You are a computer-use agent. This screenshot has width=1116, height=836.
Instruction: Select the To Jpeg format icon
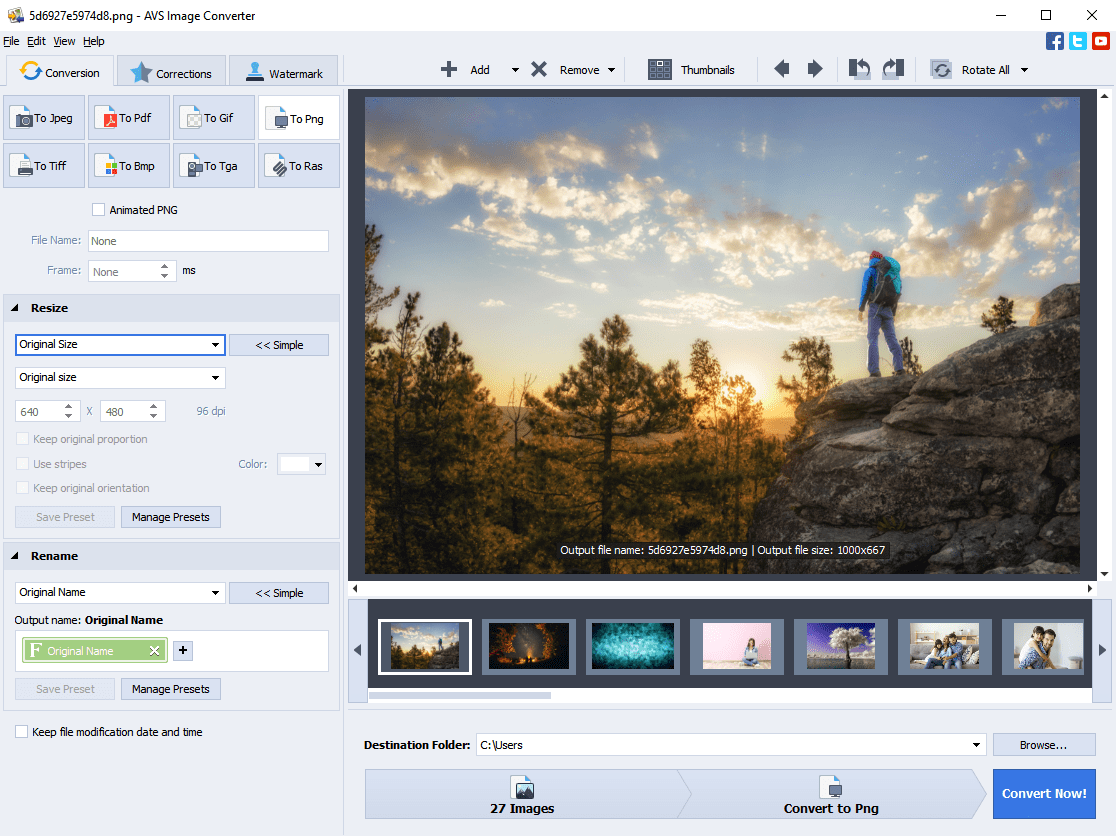click(x=44, y=118)
